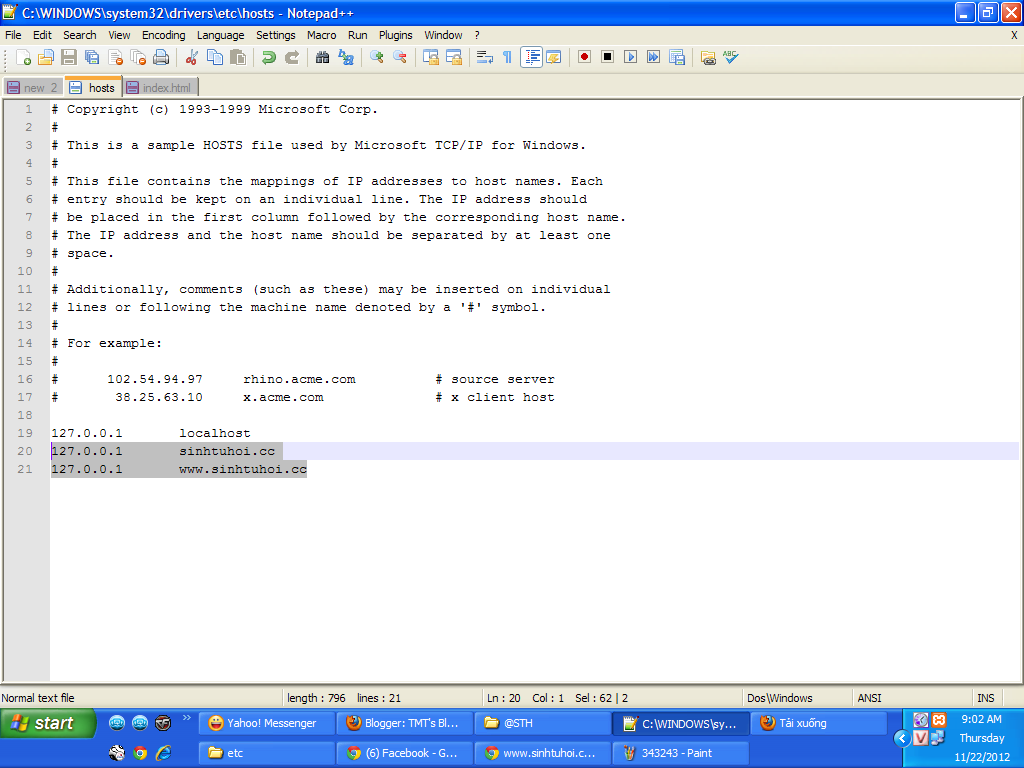Toggle INS mode in status bar

coord(985,698)
